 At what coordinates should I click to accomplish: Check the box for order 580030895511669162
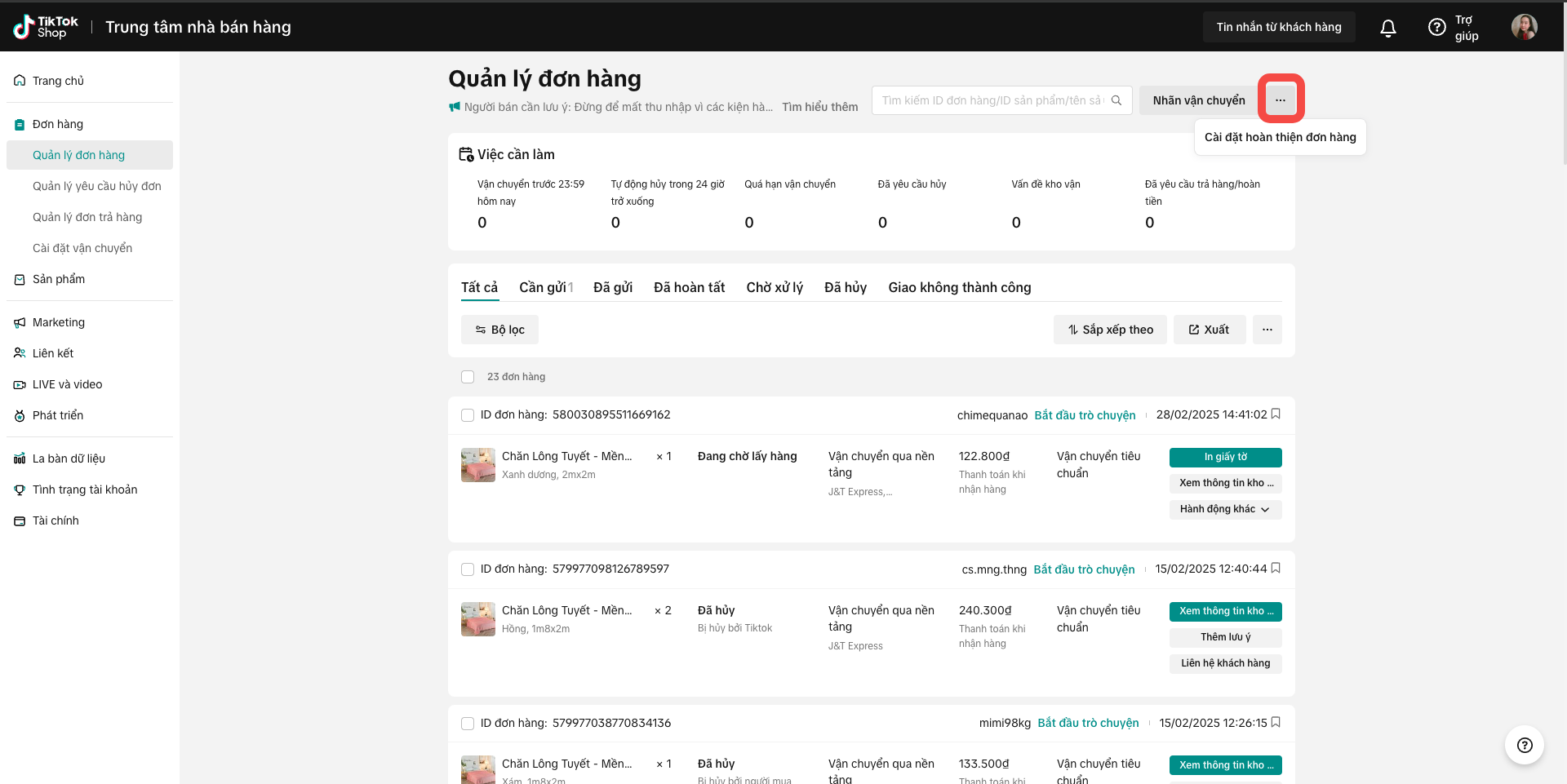click(468, 415)
